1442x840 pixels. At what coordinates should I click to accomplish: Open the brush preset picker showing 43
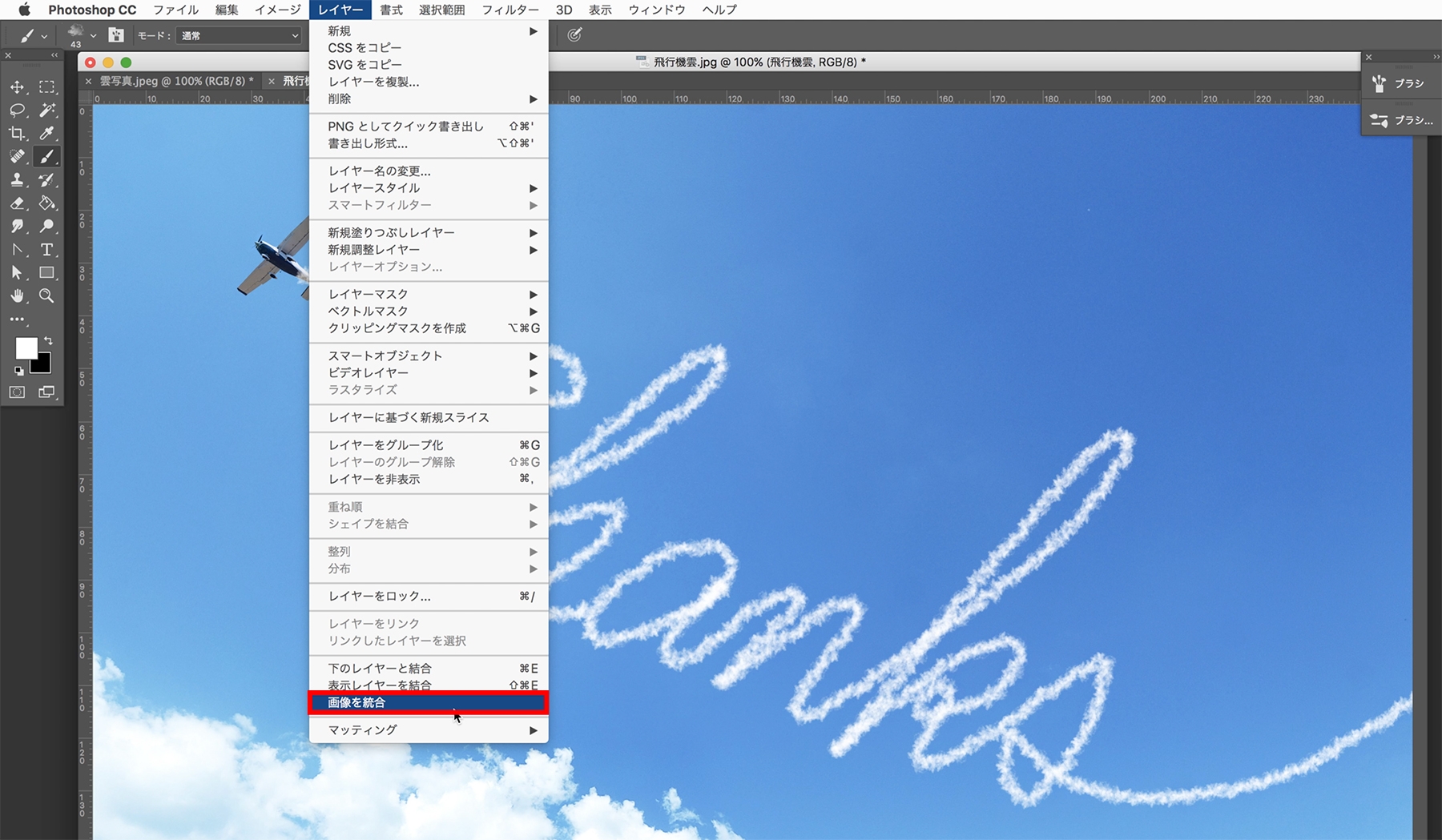point(81,35)
